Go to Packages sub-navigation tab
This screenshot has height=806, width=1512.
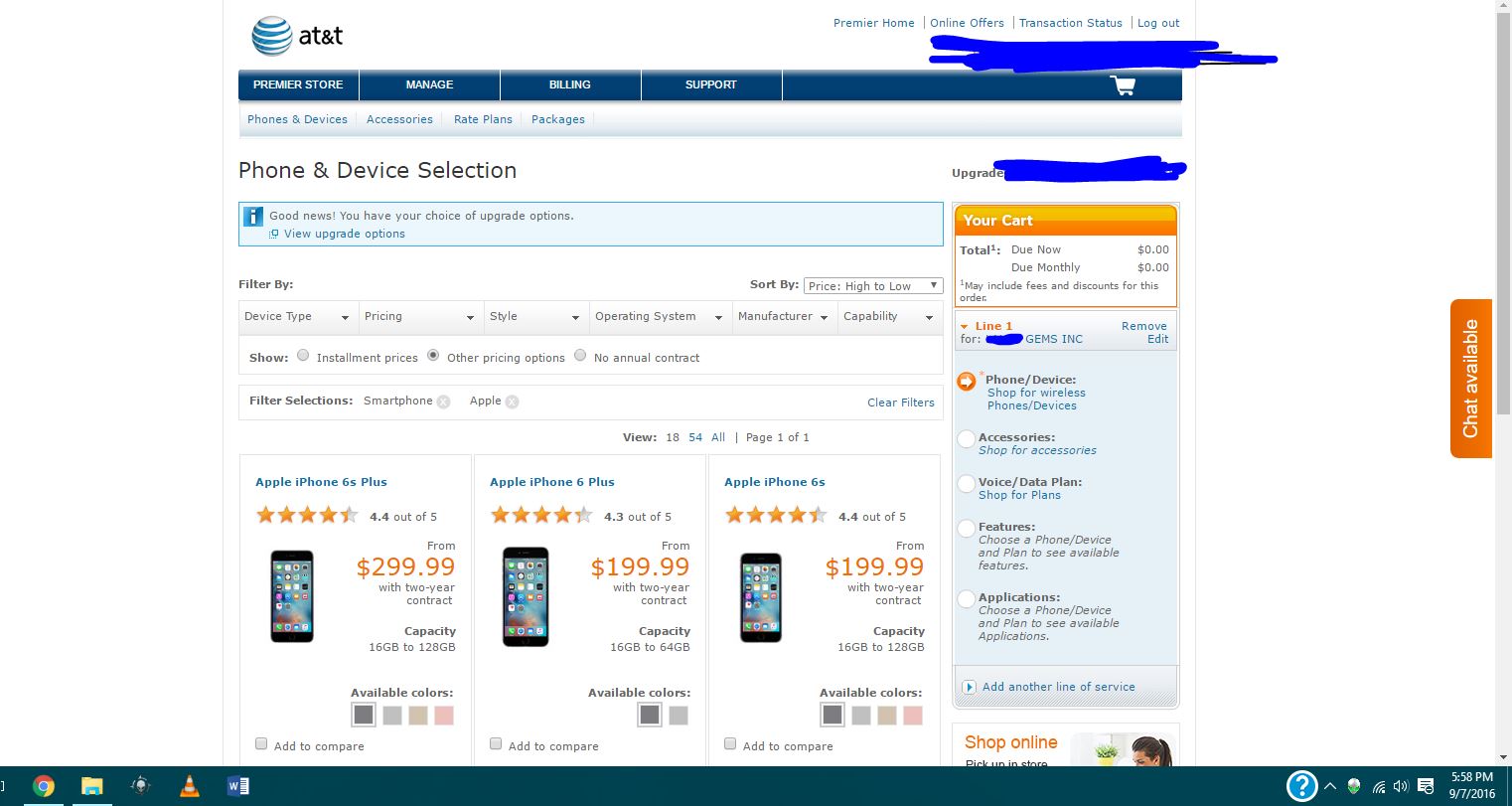pos(558,119)
